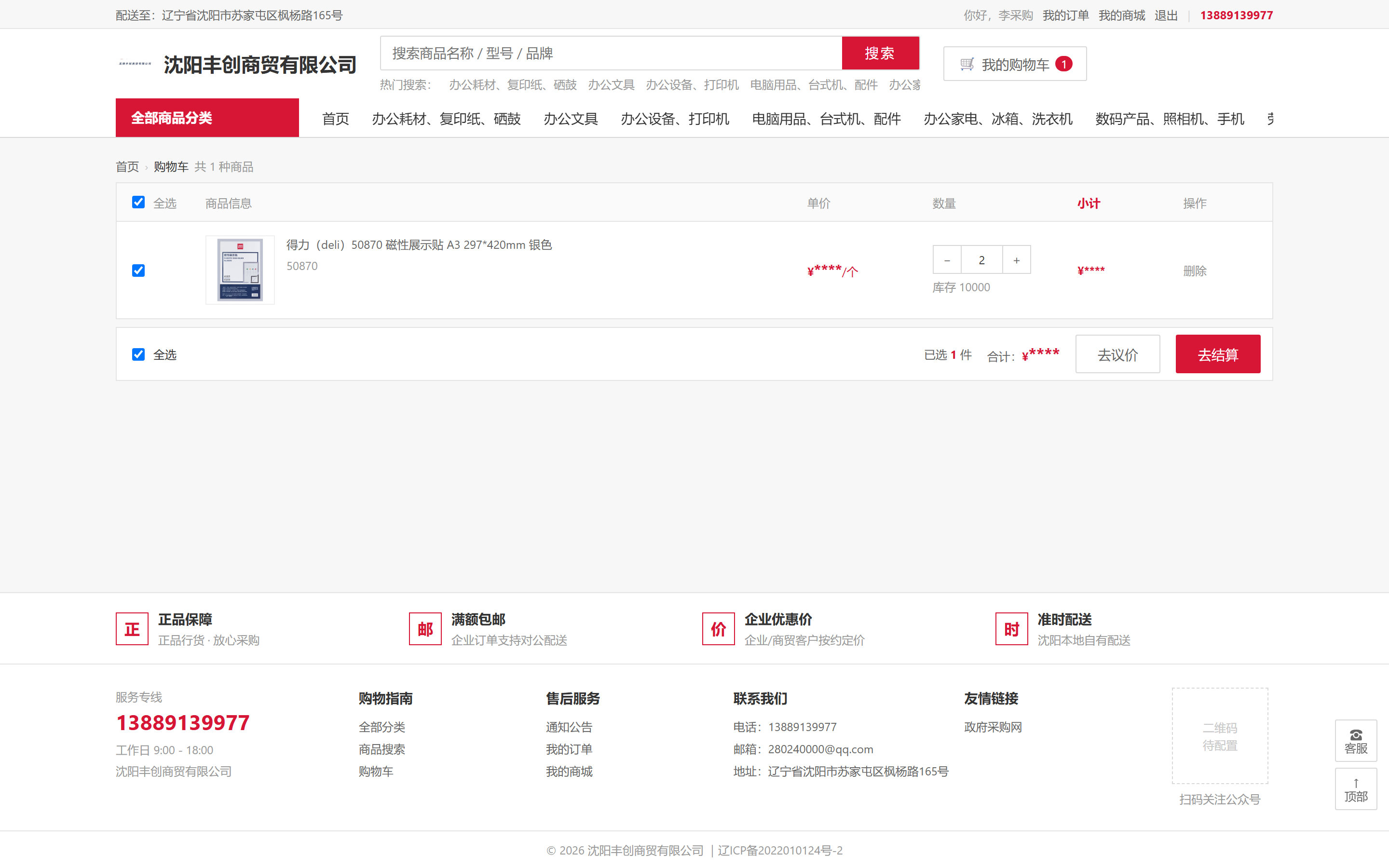This screenshot has width=1389, height=868.
Task: Click the company logo image
Action: pyautogui.click(x=135, y=64)
